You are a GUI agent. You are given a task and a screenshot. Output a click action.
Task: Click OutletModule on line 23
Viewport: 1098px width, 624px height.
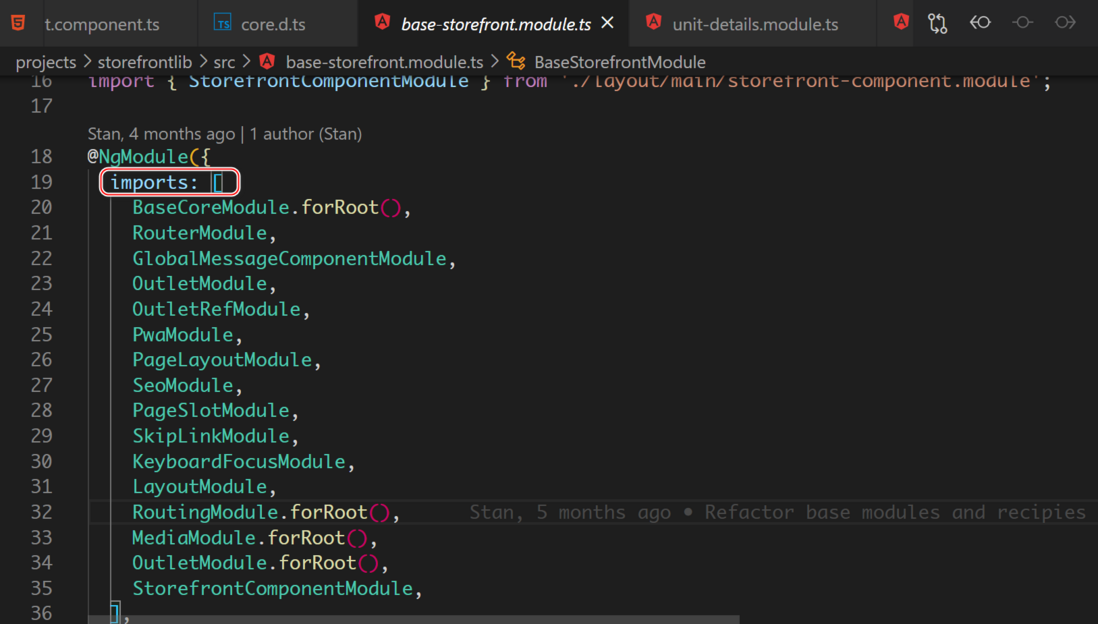tap(200, 284)
